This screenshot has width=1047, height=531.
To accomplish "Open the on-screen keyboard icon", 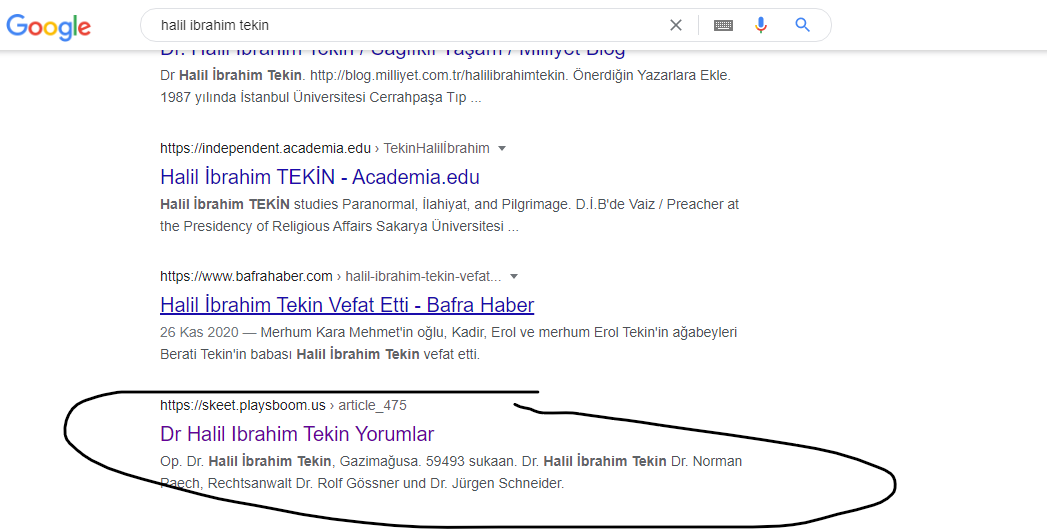I will [723, 25].
